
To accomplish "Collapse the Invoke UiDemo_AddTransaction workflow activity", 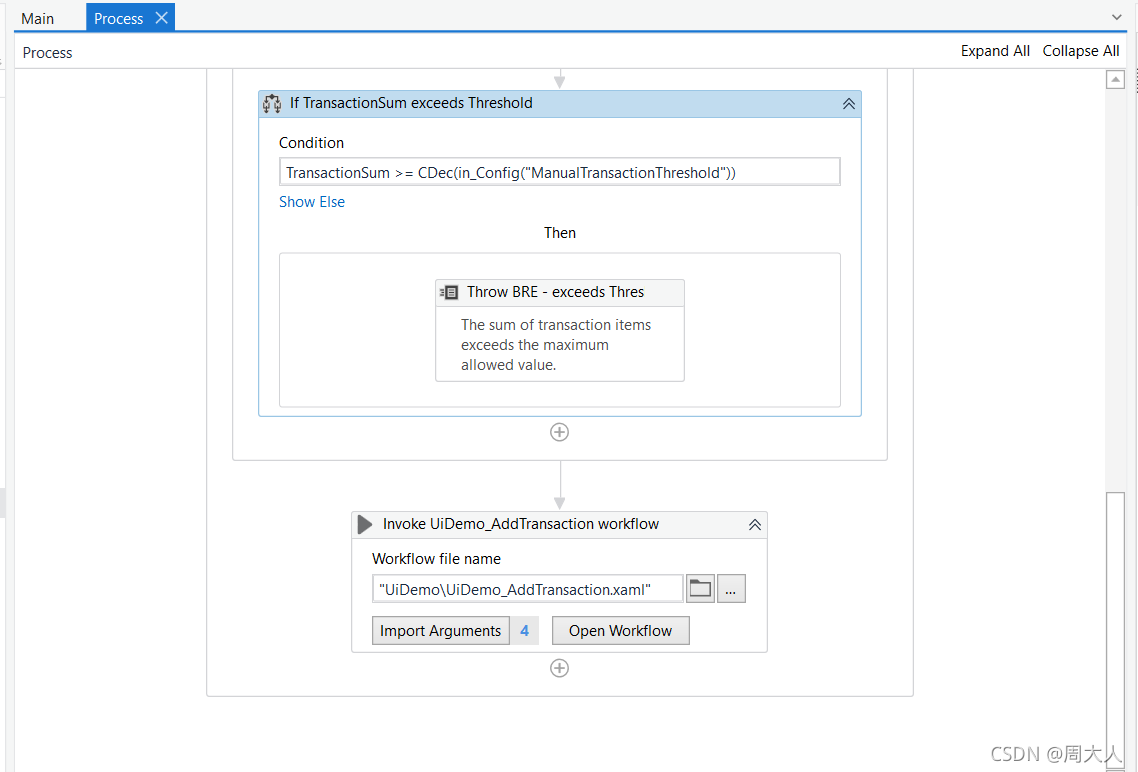I will coord(755,524).
